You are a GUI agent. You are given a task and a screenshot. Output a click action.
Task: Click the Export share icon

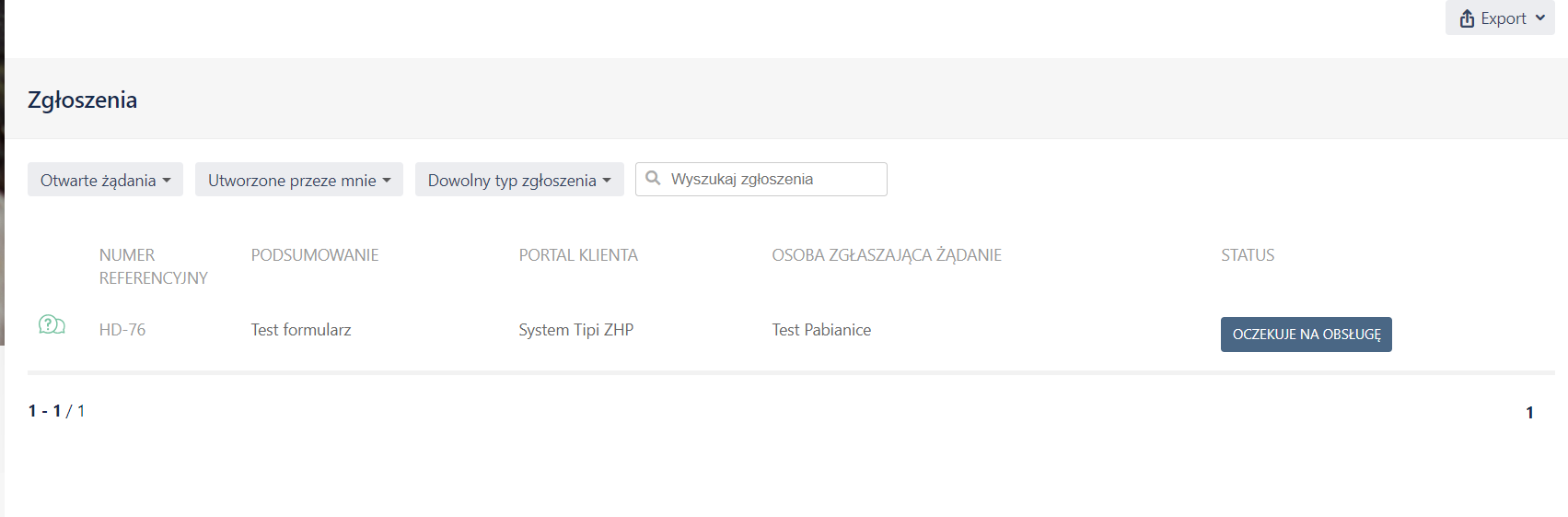click(1467, 18)
